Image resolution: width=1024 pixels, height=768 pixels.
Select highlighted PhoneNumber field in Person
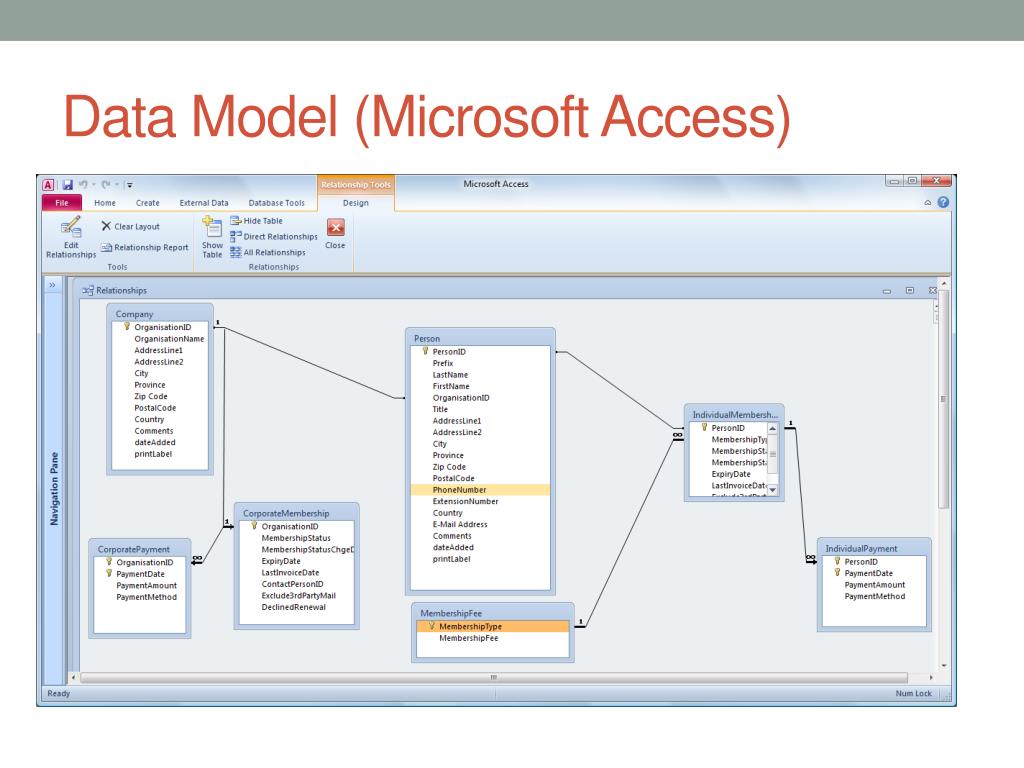(480, 490)
